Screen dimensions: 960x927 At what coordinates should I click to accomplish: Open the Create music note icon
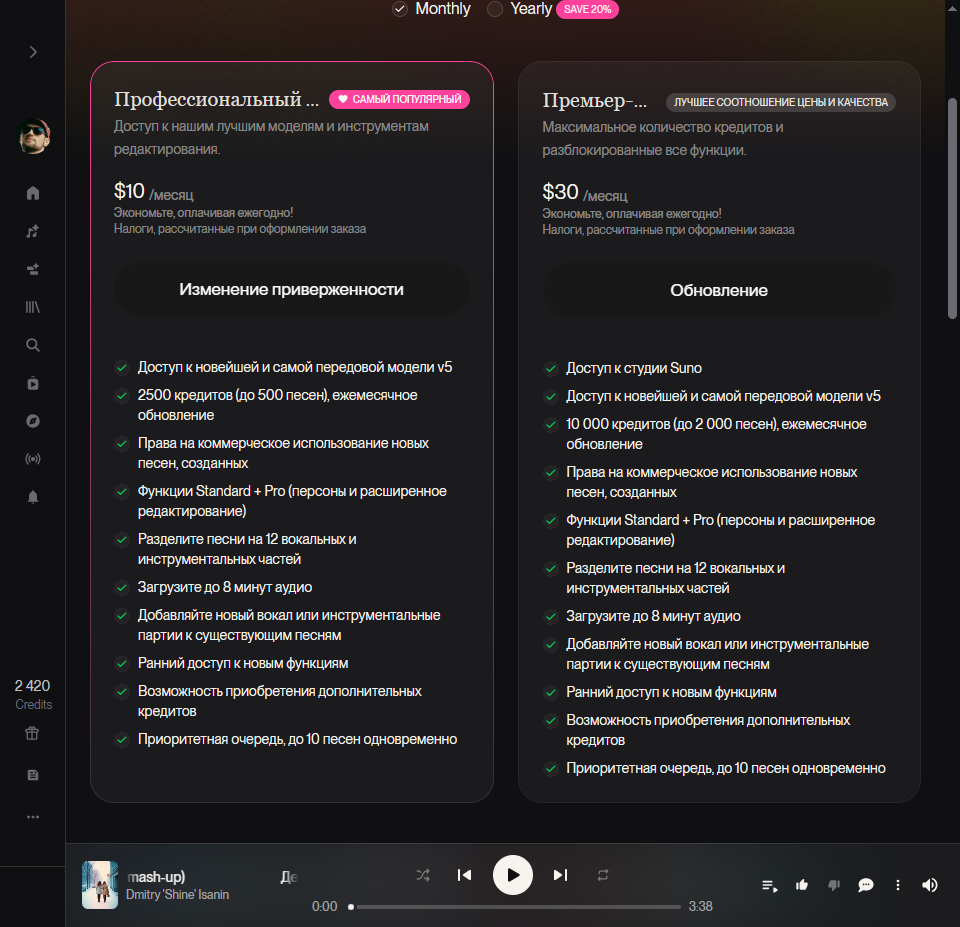[x=33, y=231]
